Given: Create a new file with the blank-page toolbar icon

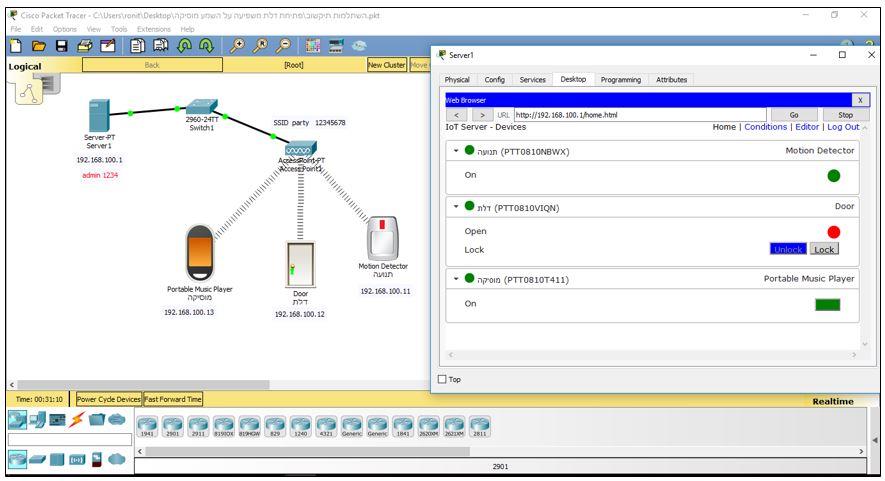Looking at the screenshot, I should [x=16, y=46].
